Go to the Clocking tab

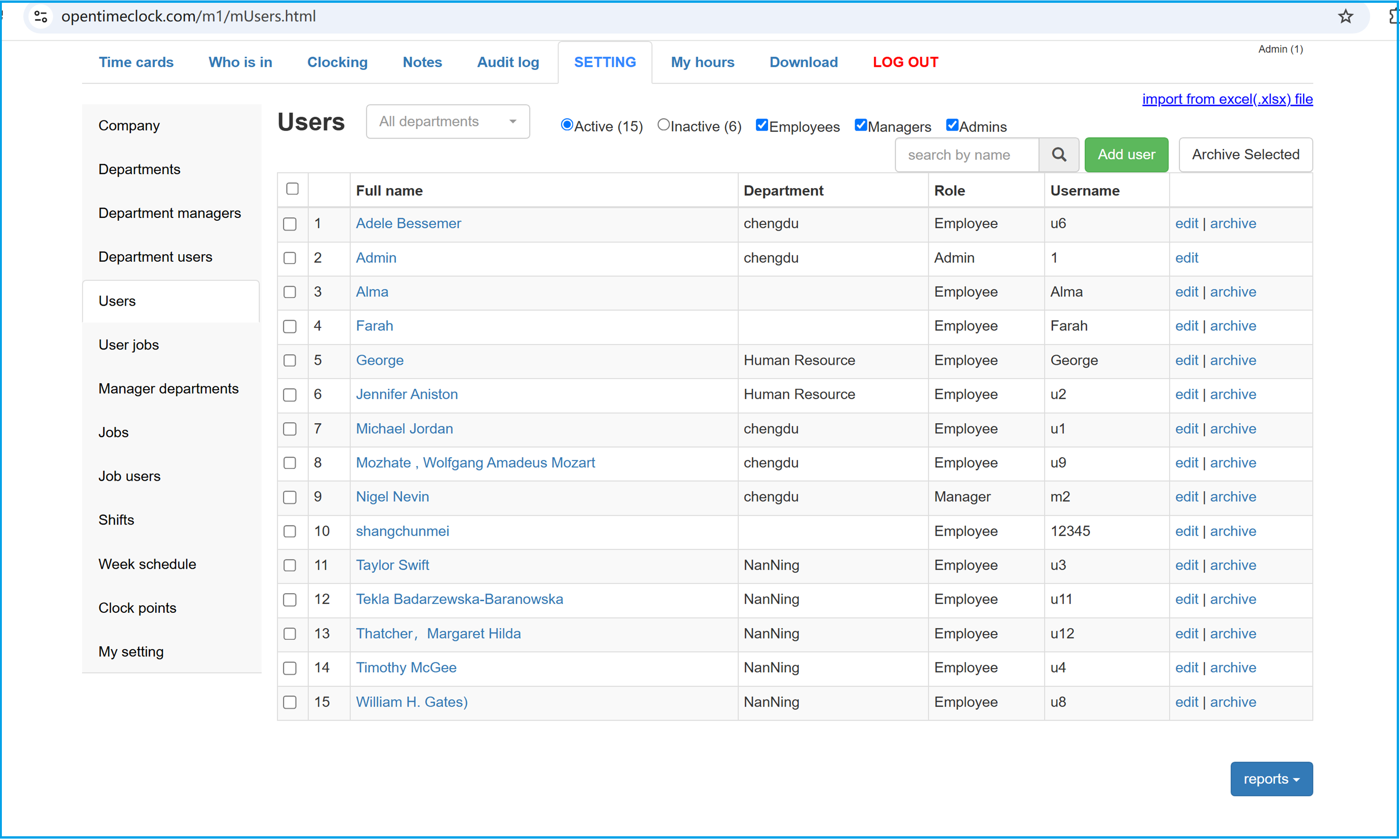point(337,62)
